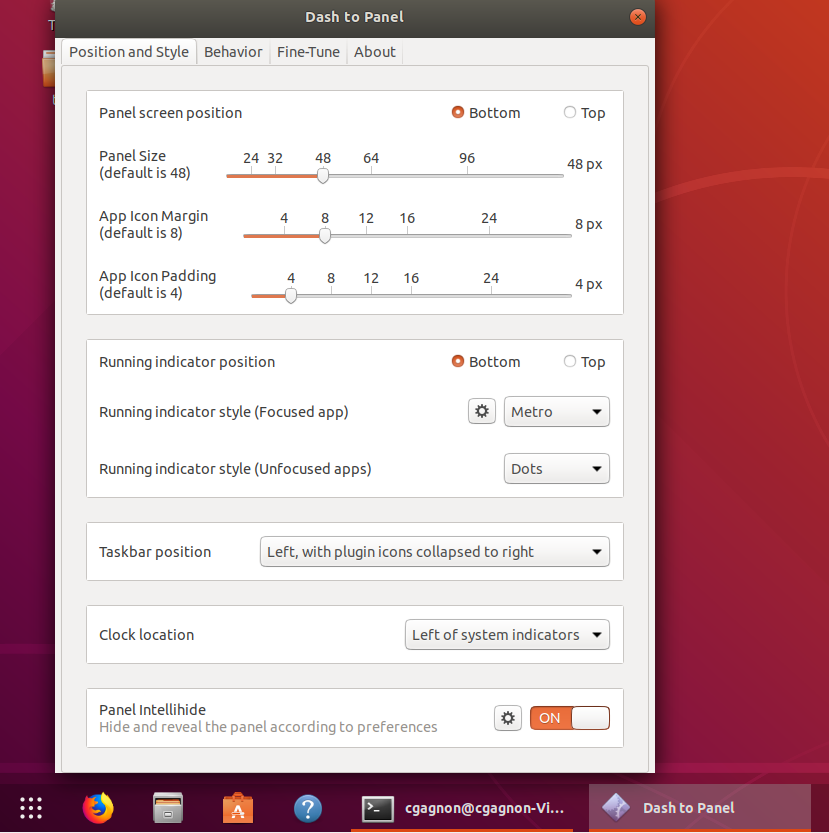
Task: Click the Dash to Panel window title
Action: [354, 17]
